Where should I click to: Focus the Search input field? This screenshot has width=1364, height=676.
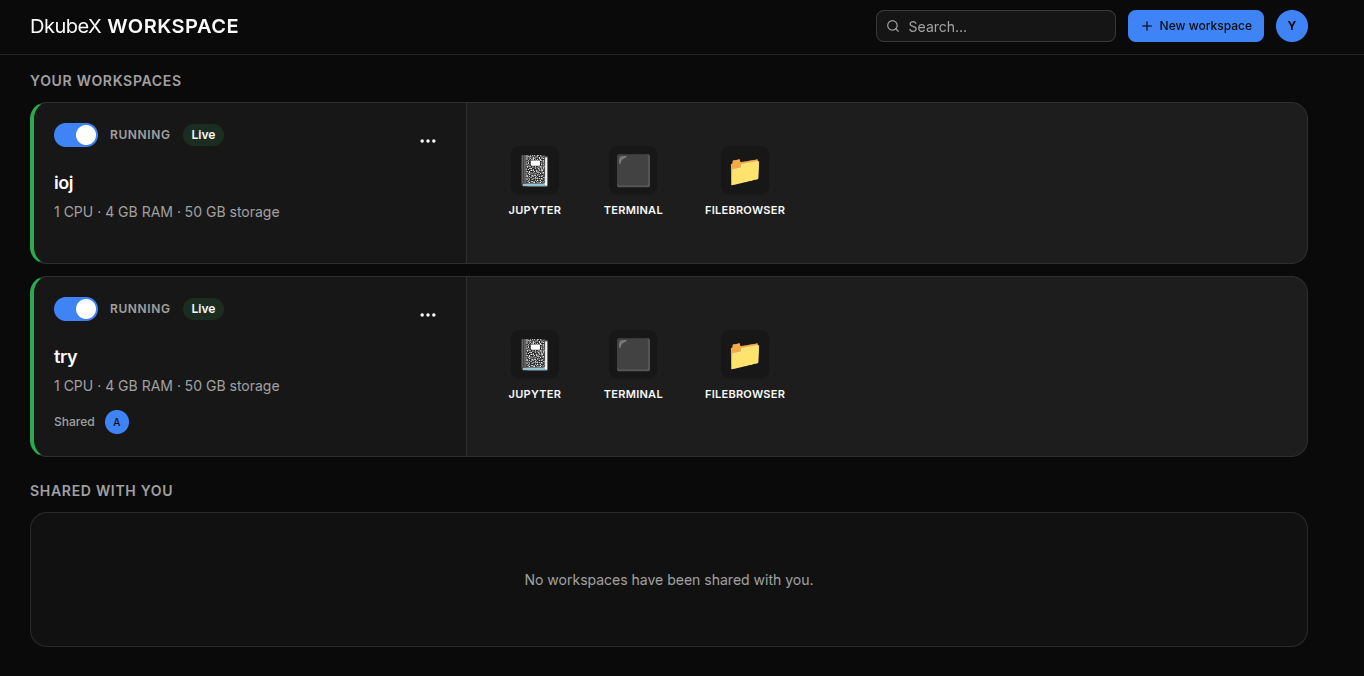pos(996,26)
